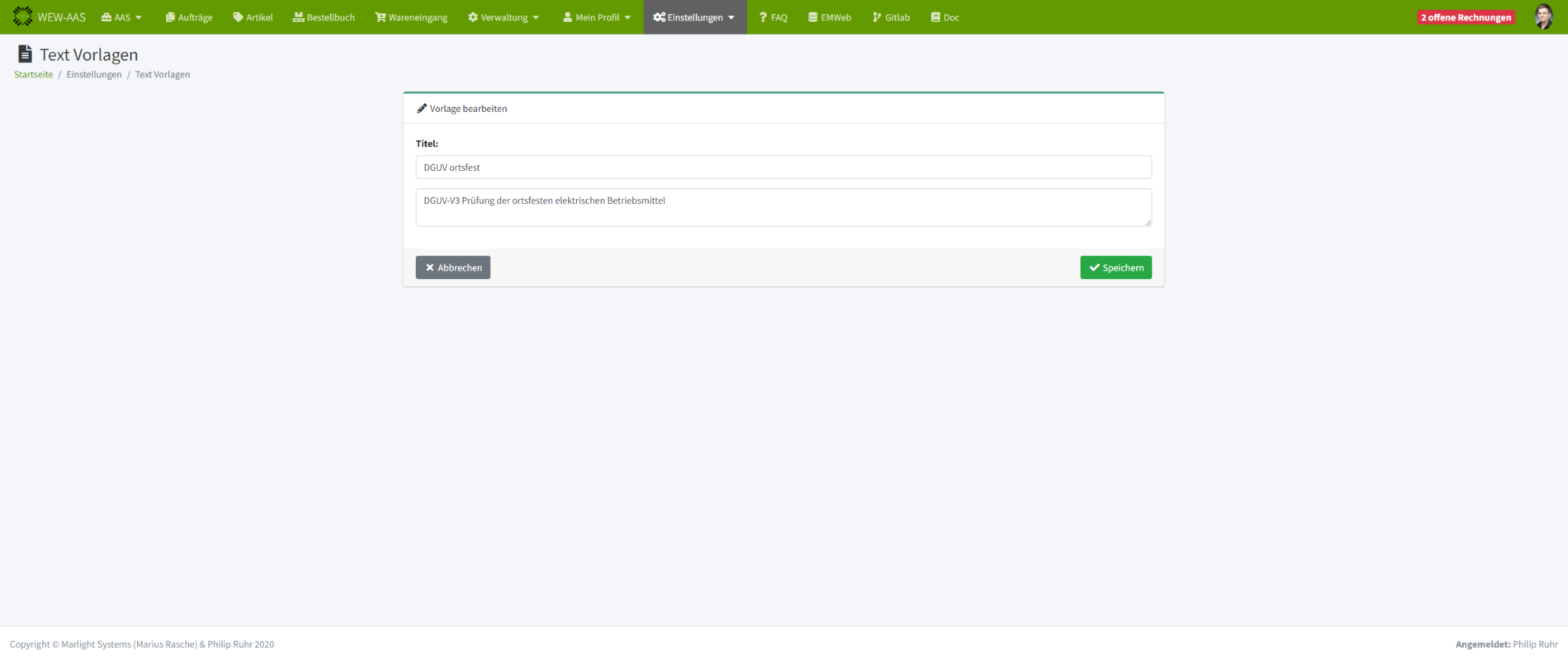Click into the template text area
The image size is (1568, 661).
783,207
